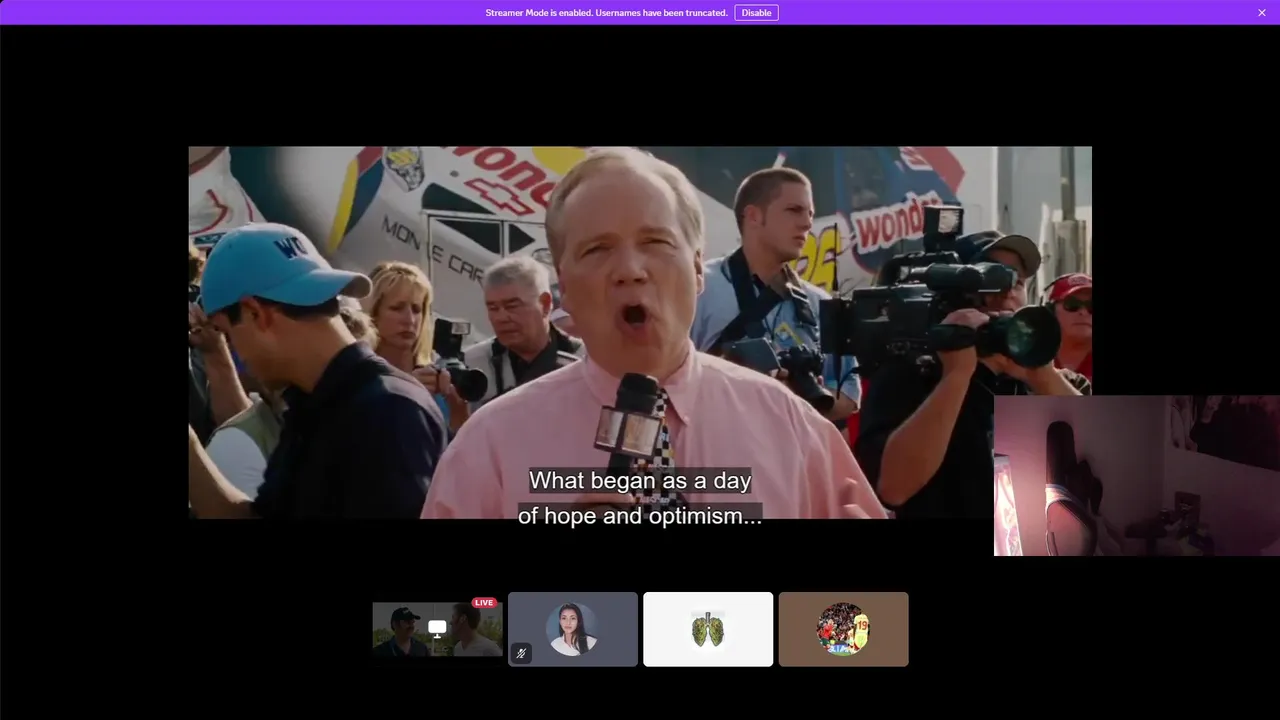Click the webcam picture-in-picture preview
The height and width of the screenshot is (720, 1280).
pyautogui.click(x=1137, y=475)
